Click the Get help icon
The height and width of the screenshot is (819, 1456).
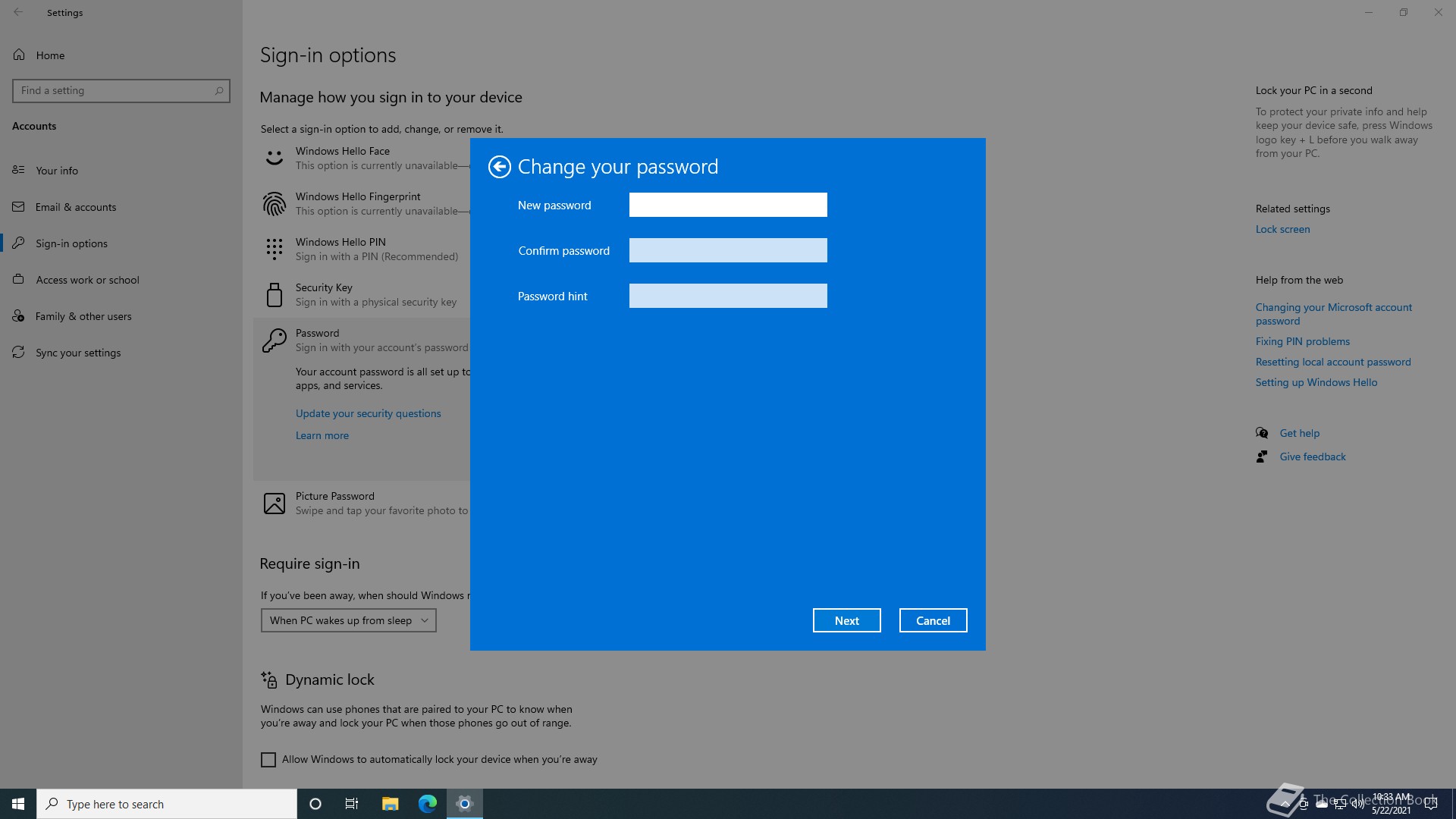1262,432
